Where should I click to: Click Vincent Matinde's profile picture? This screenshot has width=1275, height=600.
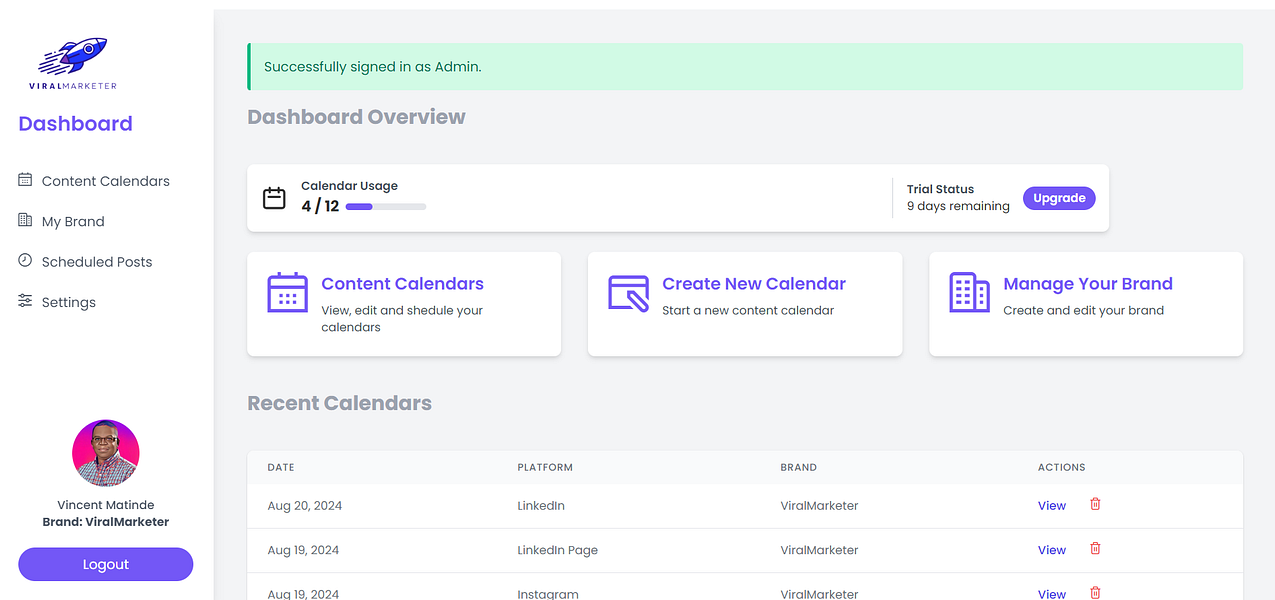coord(106,453)
